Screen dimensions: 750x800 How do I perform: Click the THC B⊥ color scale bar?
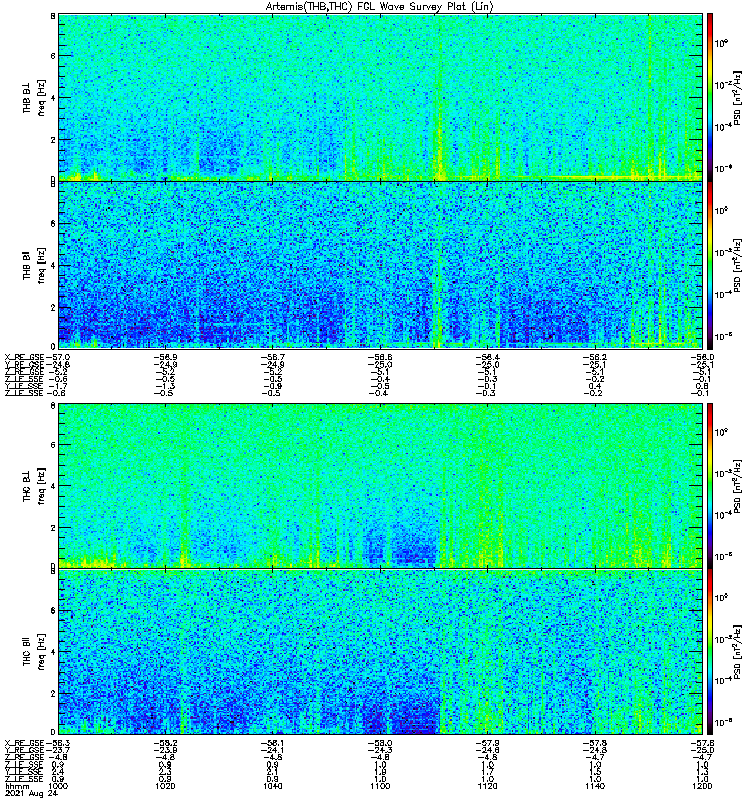[710, 486]
